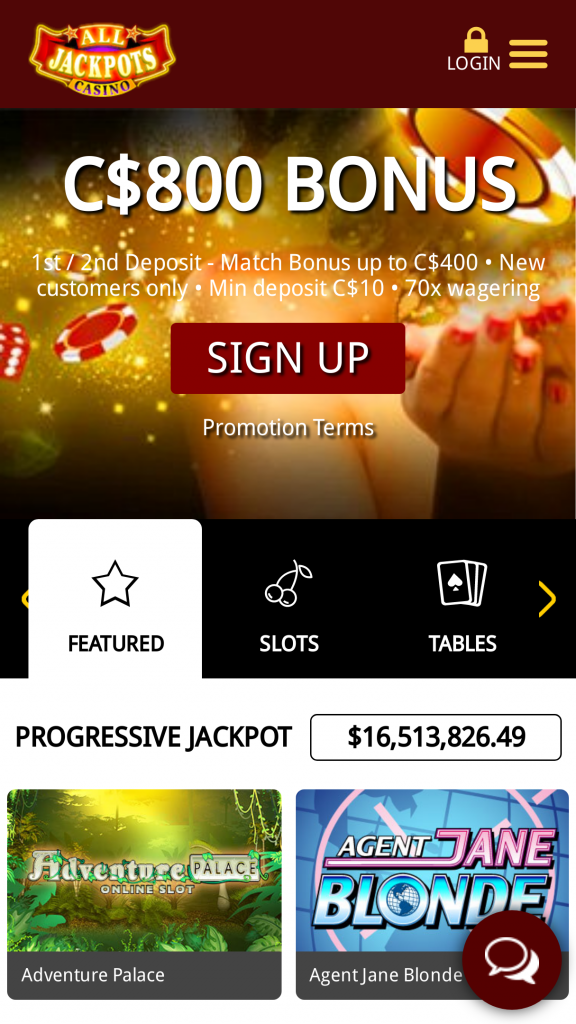Select the playing cards Tables icon
The width and height of the screenshot is (576, 1024).
coord(462,583)
